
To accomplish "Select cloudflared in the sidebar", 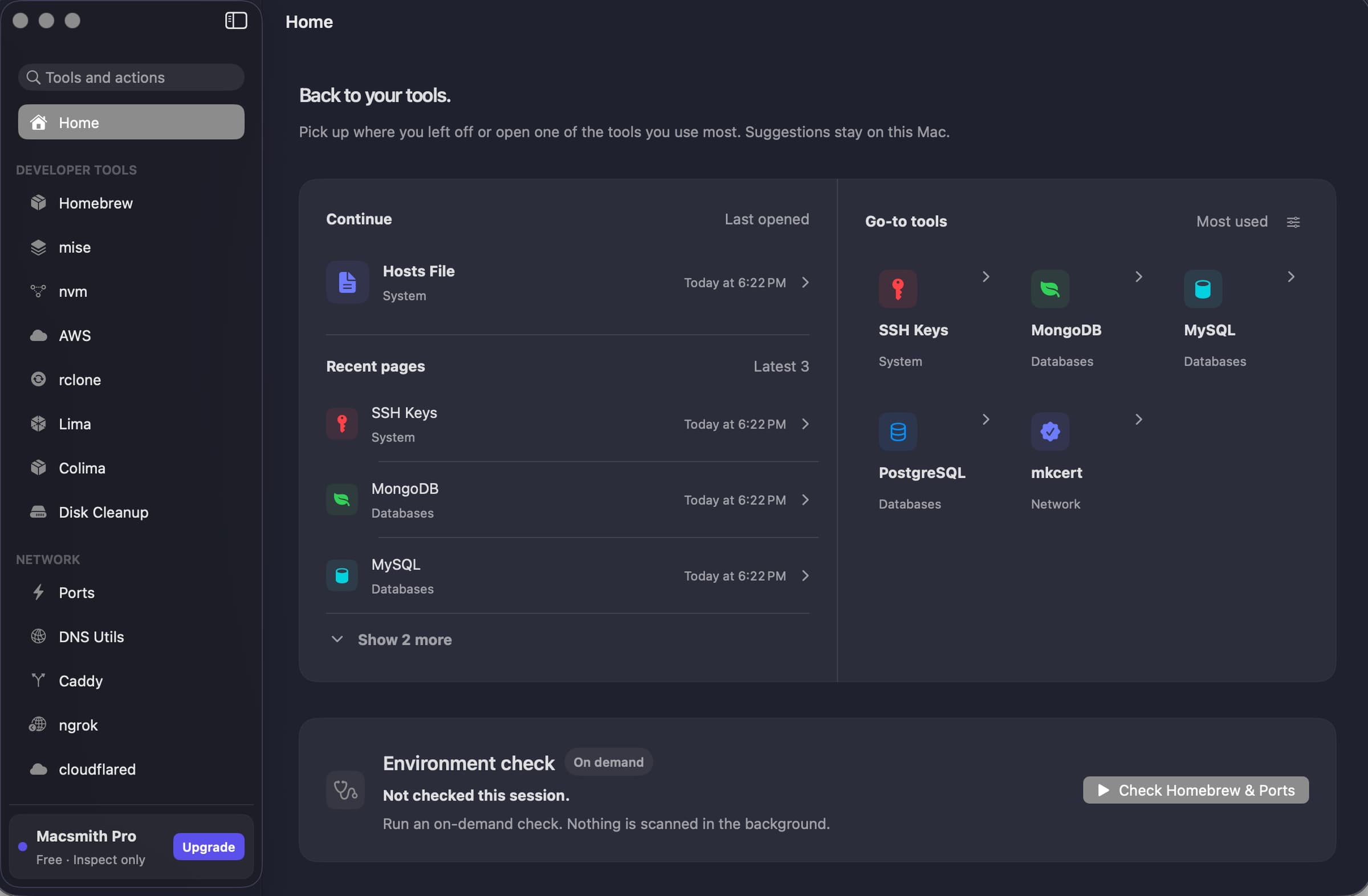I will point(131,769).
